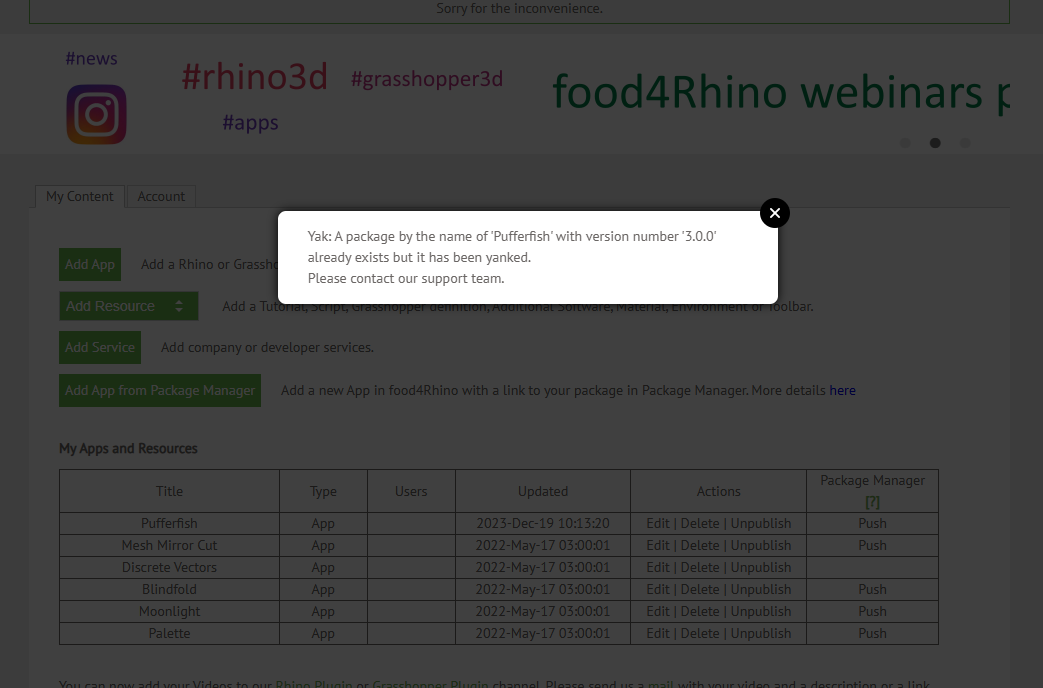Click the Mesh Mirror Cut title cell

[169, 546]
